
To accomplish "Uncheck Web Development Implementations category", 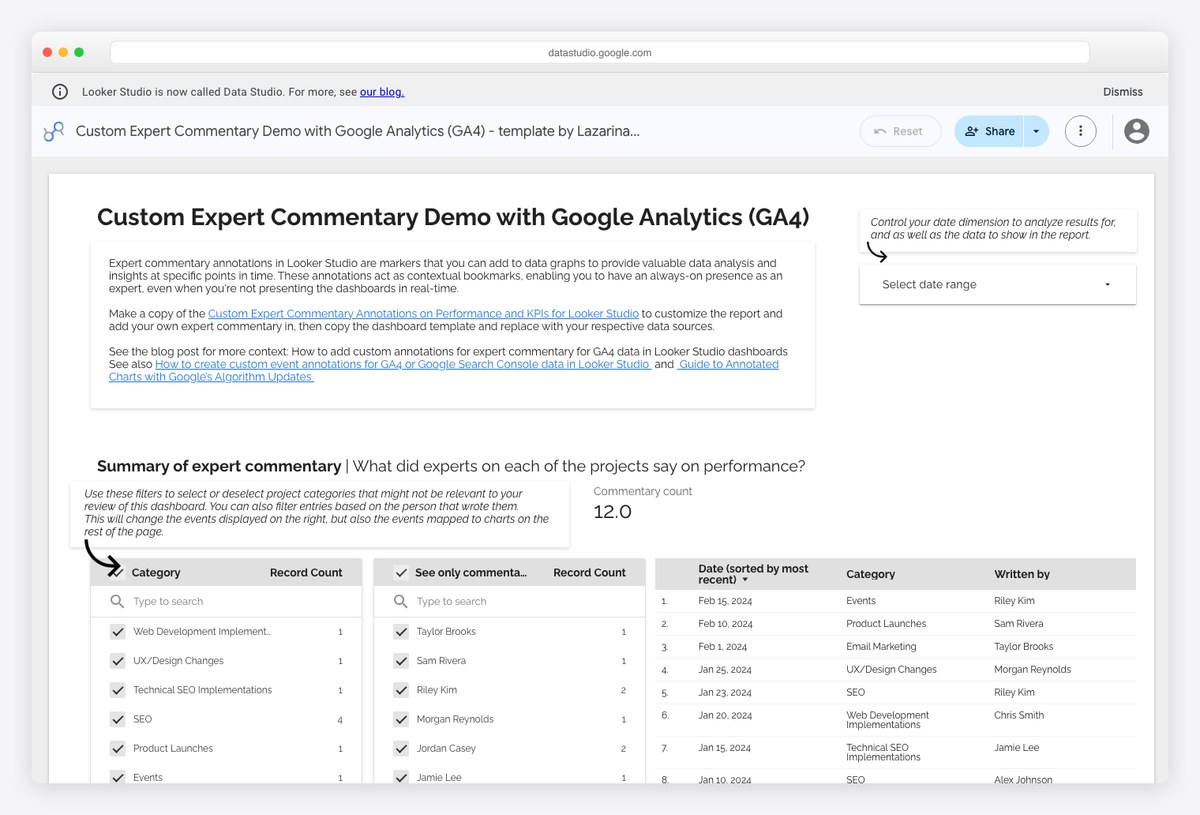I will click(117, 632).
